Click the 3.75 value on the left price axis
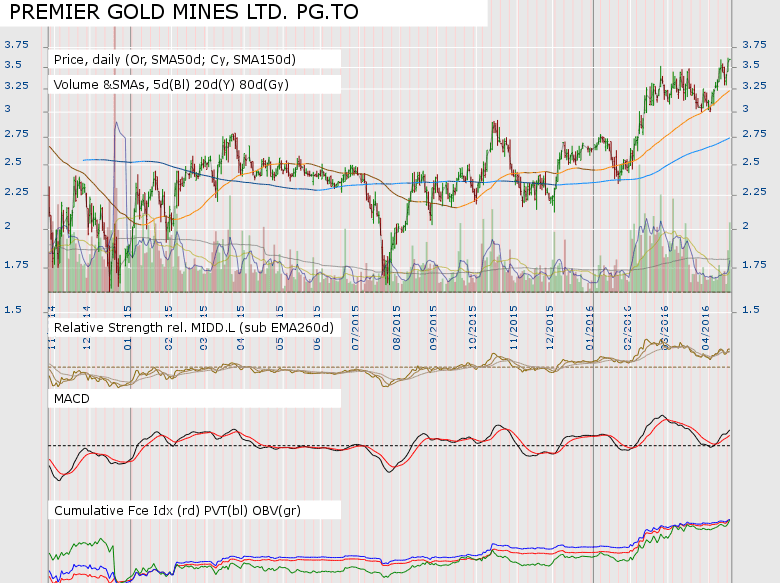The height and width of the screenshot is (583, 780). click(x=16, y=45)
